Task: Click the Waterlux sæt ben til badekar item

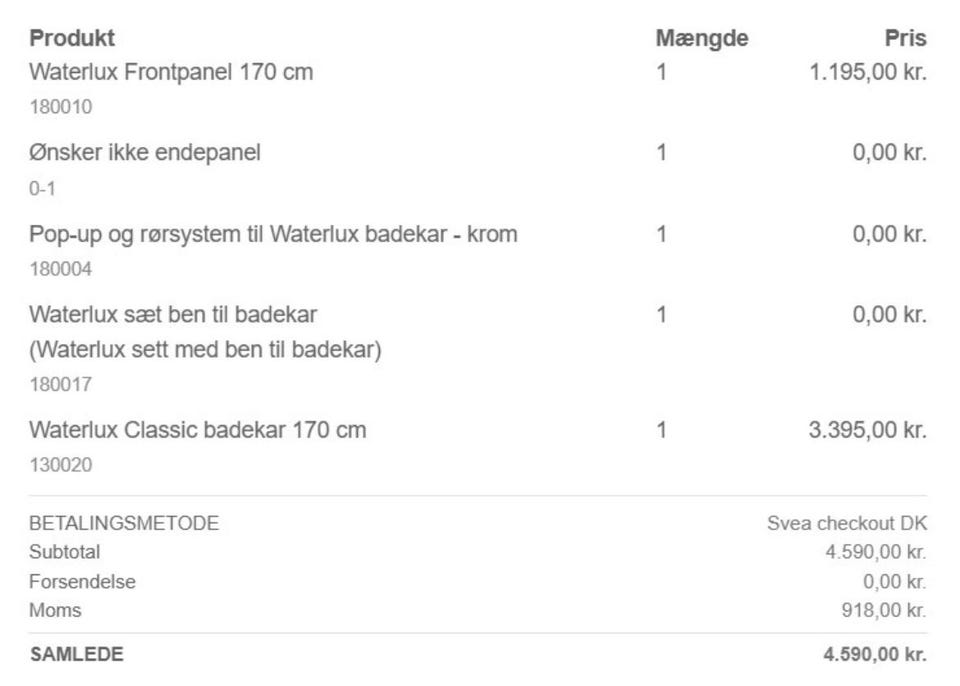Action: 173,316
